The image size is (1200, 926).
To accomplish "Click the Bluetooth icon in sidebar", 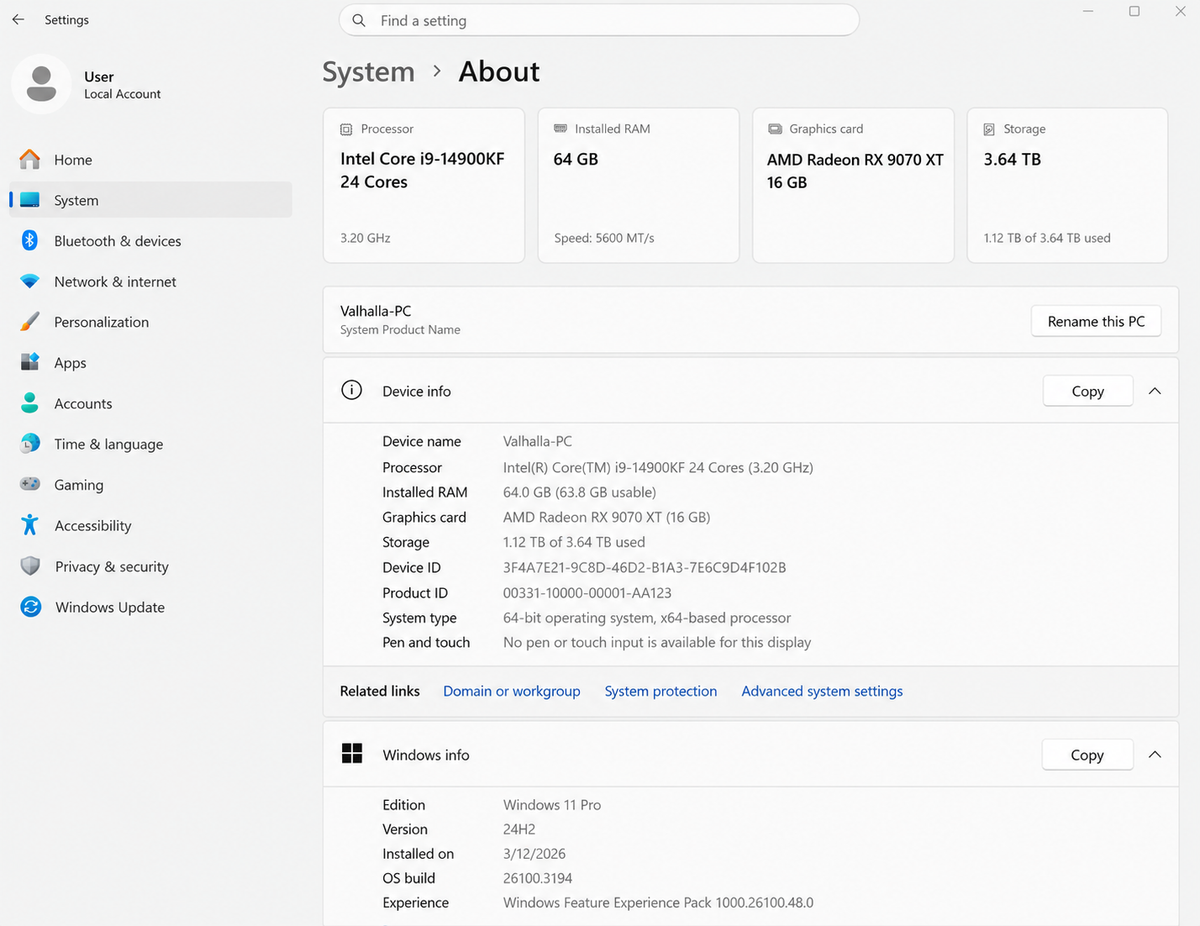I will (30, 241).
